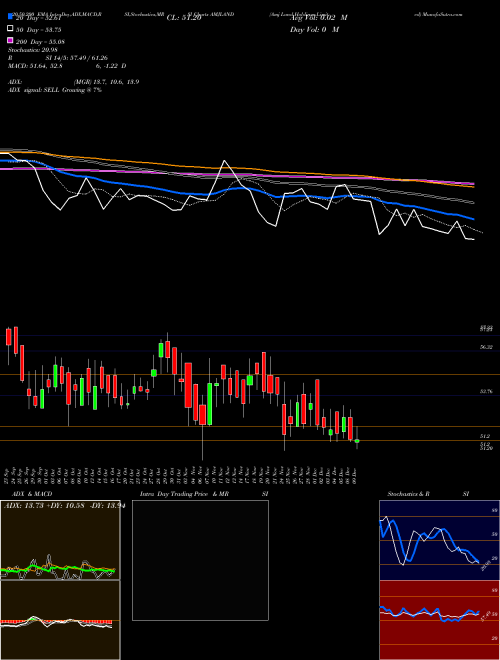The image size is (500, 660).
Task: Click the 'Stochastics: 20.98' reading
Action: 31,50
